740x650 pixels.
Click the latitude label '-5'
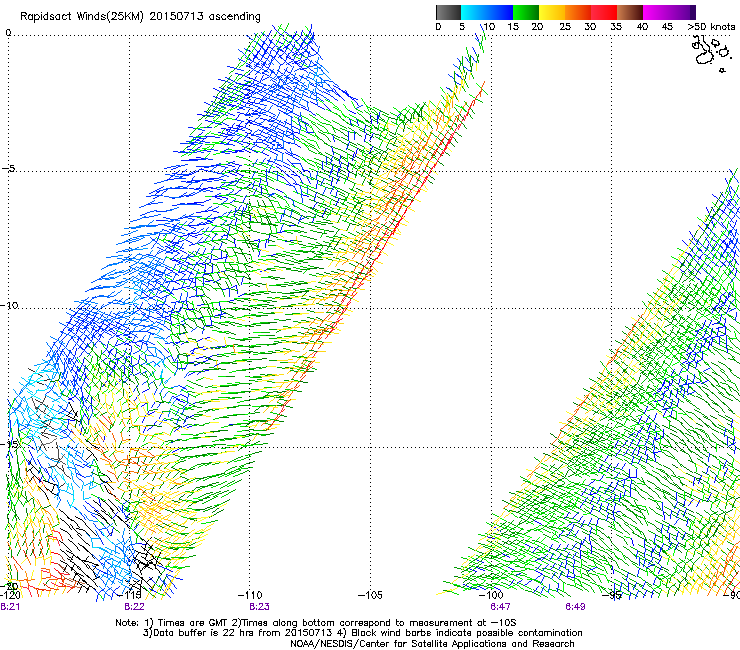pyautogui.click(x=9, y=169)
